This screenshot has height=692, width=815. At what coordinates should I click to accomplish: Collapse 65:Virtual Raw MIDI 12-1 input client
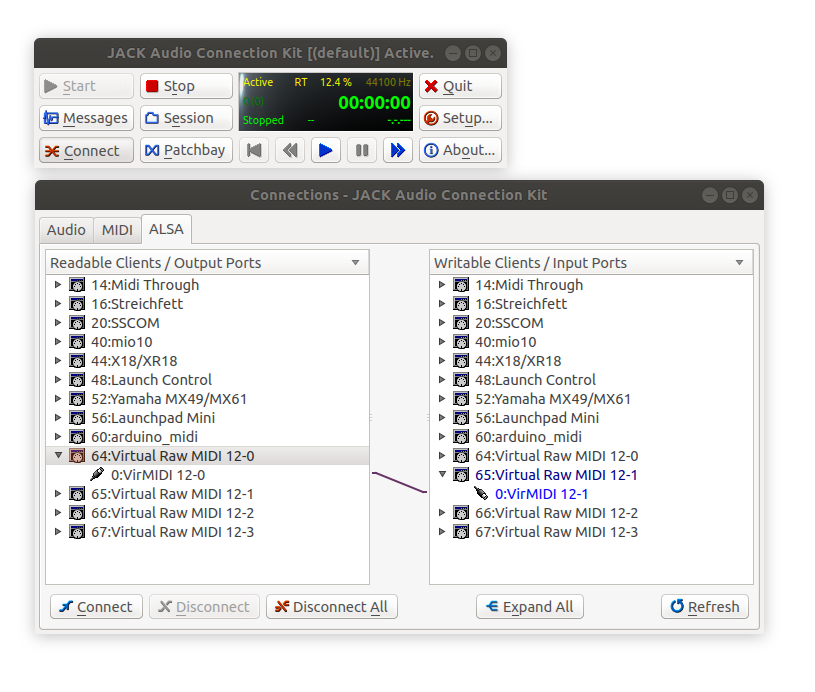(x=442, y=474)
